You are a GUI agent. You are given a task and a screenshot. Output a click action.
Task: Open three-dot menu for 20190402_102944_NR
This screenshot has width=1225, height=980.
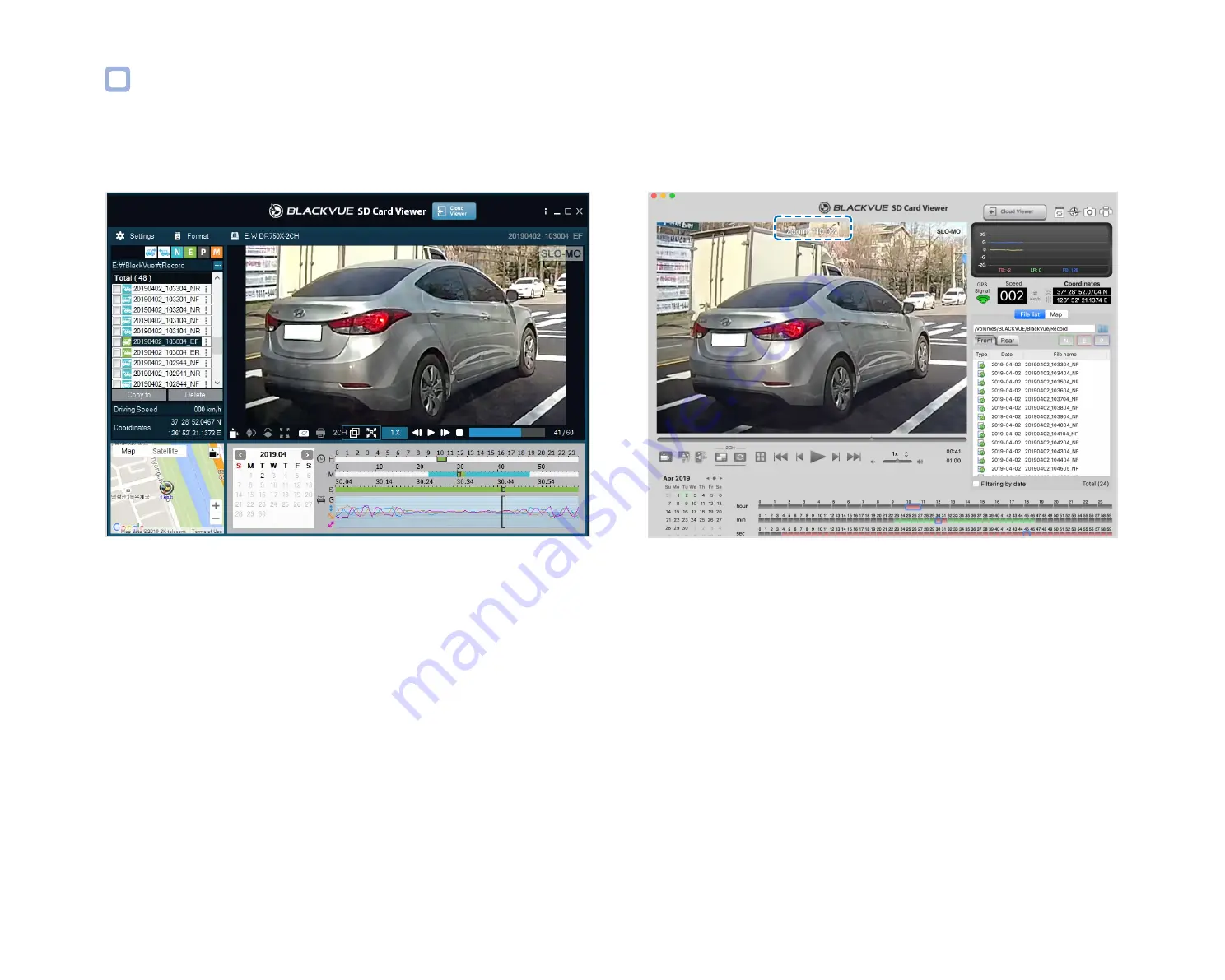coord(207,374)
